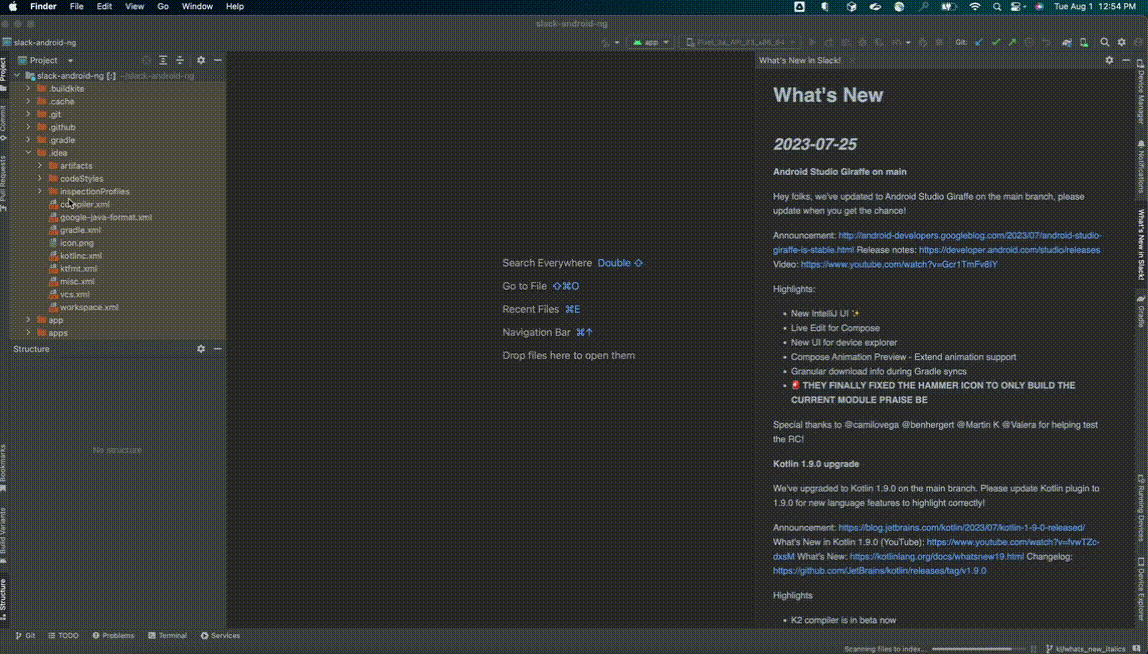Expand the codeStyles folder

click(x=40, y=179)
